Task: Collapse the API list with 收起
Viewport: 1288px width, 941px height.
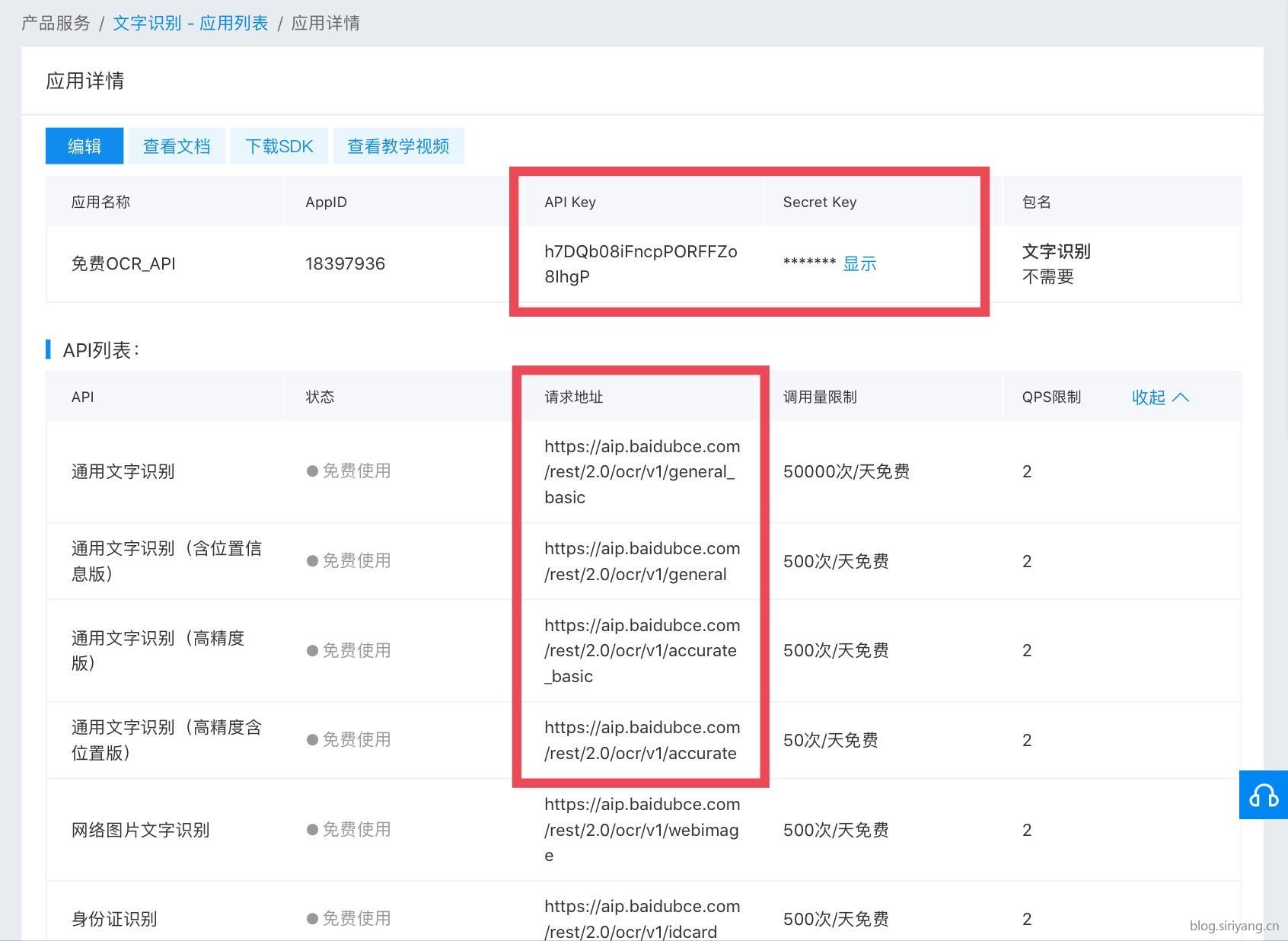Action: (x=1159, y=397)
